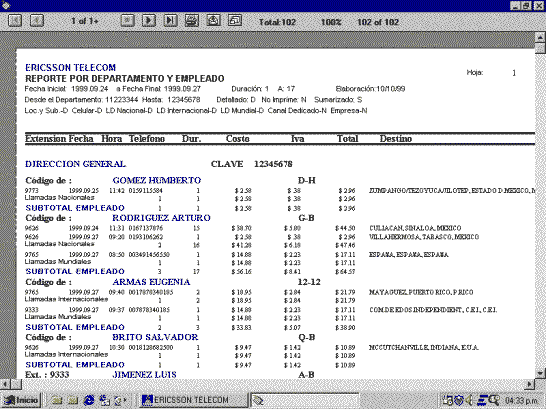The width and height of the screenshot is (546, 410).
Task: Export the report via the export icon
Action: point(213,21)
